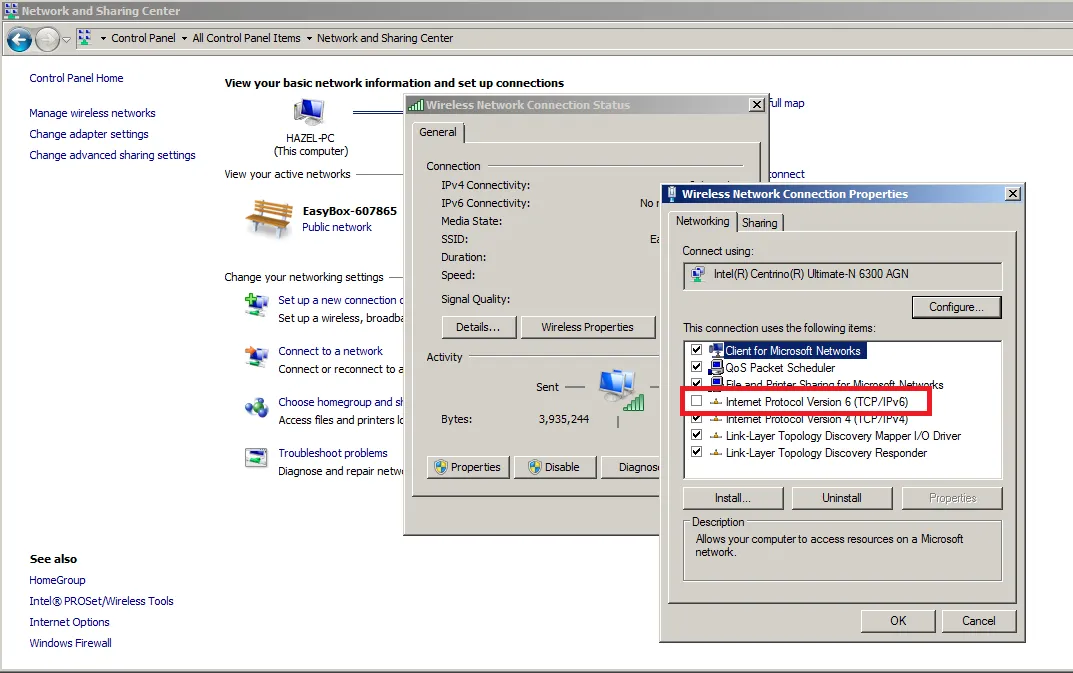
Task: Select the General tab in Status window
Action: pos(438,132)
